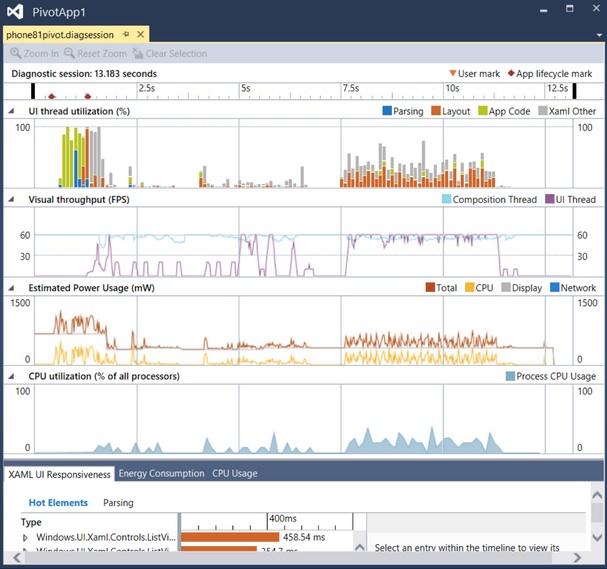Open the CPU Usage tab
The height and width of the screenshot is (569, 607).
234,474
